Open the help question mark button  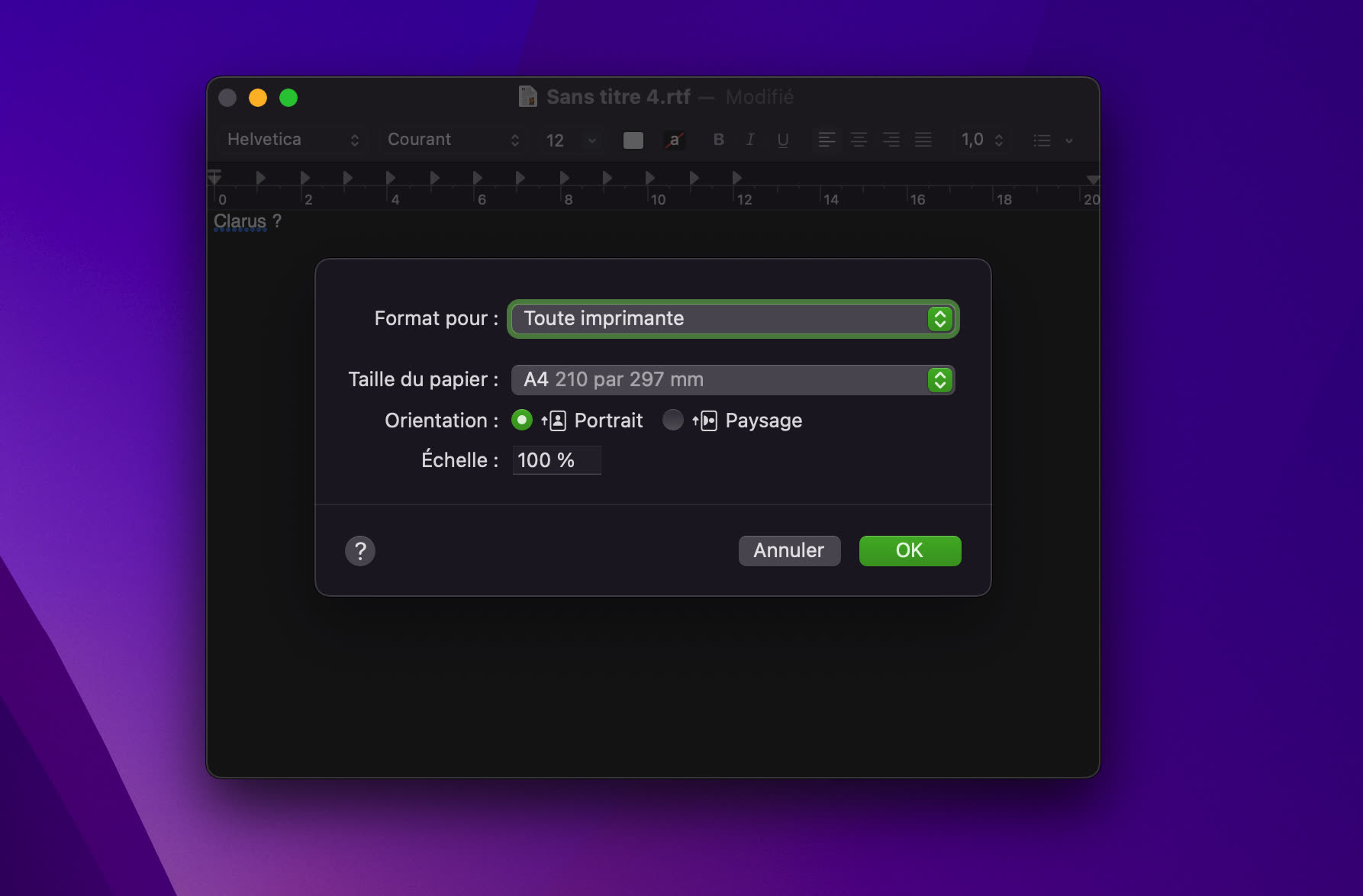[360, 550]
